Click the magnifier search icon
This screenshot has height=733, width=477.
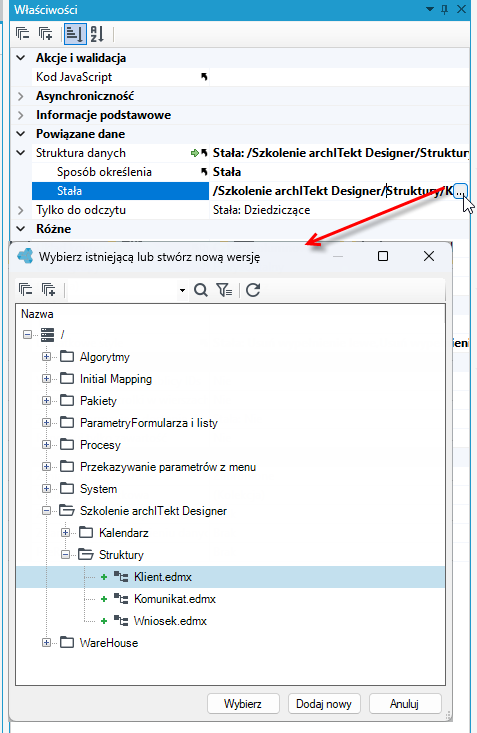pyautogui.click(x=201, y=290)
